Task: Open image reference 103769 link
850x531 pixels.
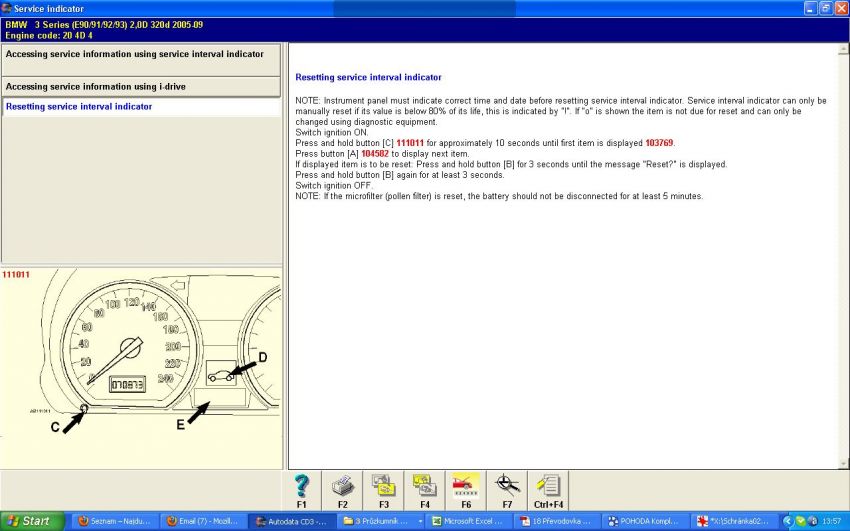Action: click(659, 143)
